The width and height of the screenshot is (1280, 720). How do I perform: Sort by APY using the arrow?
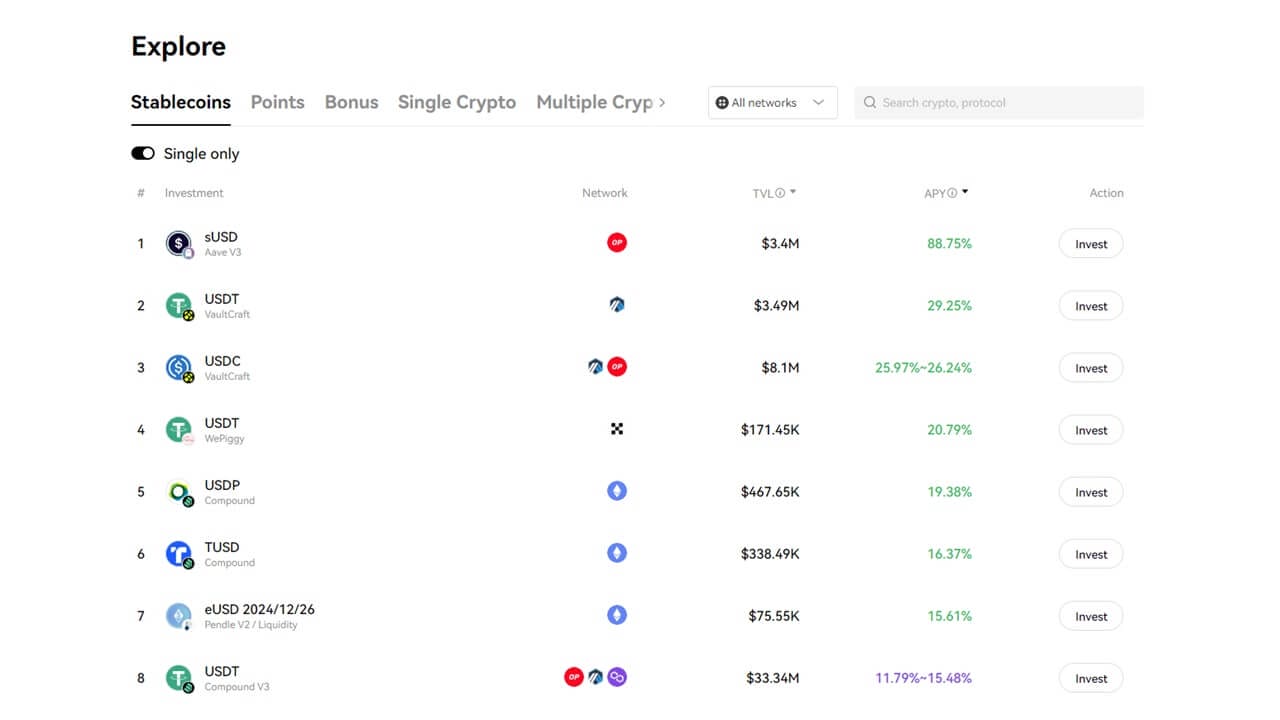(x=965, y=191)
